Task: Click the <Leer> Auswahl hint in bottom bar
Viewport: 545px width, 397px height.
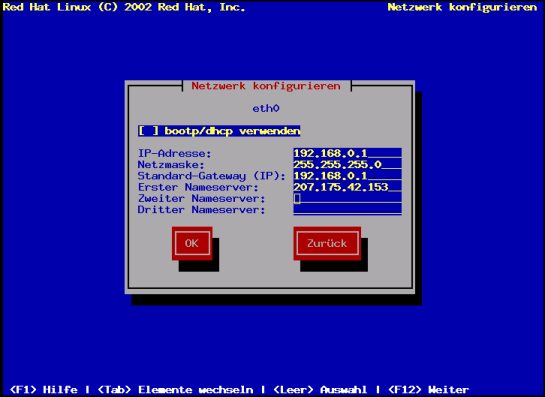Action: point(320,390)
